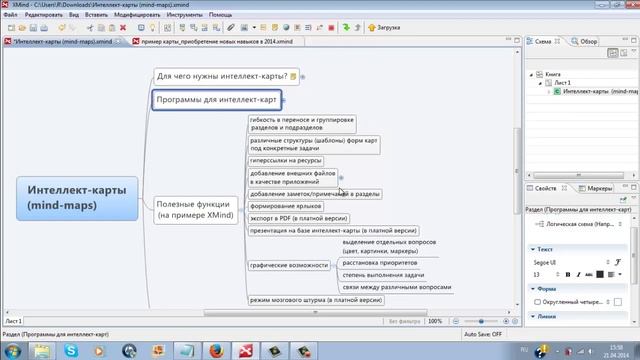Insert image toolbar icon
Screen dimensions: 640x360
point(244,28)
